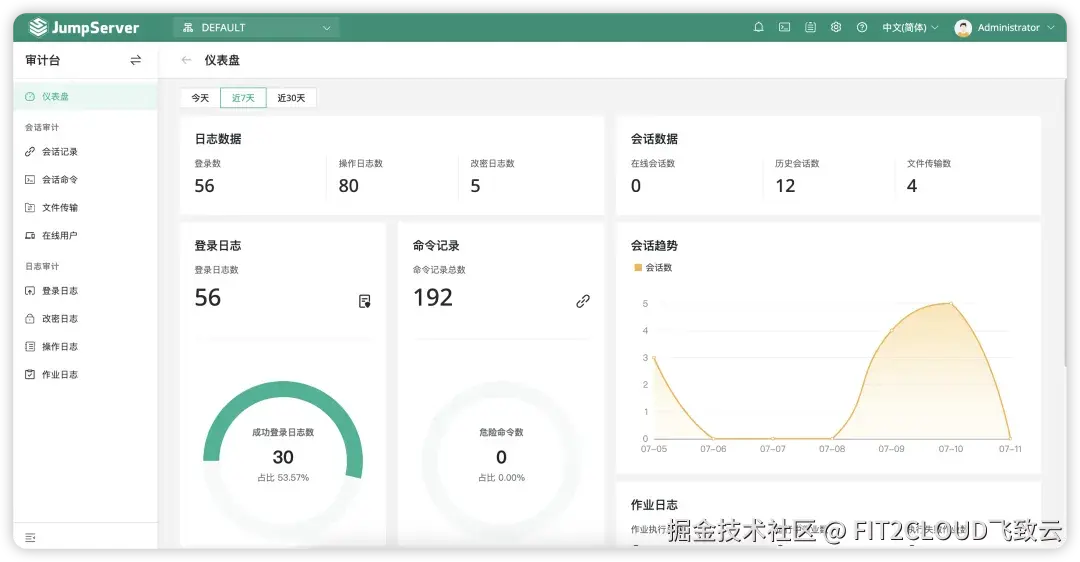Collapse sidebar with bottom menu icon

click(x=30, y=538)
